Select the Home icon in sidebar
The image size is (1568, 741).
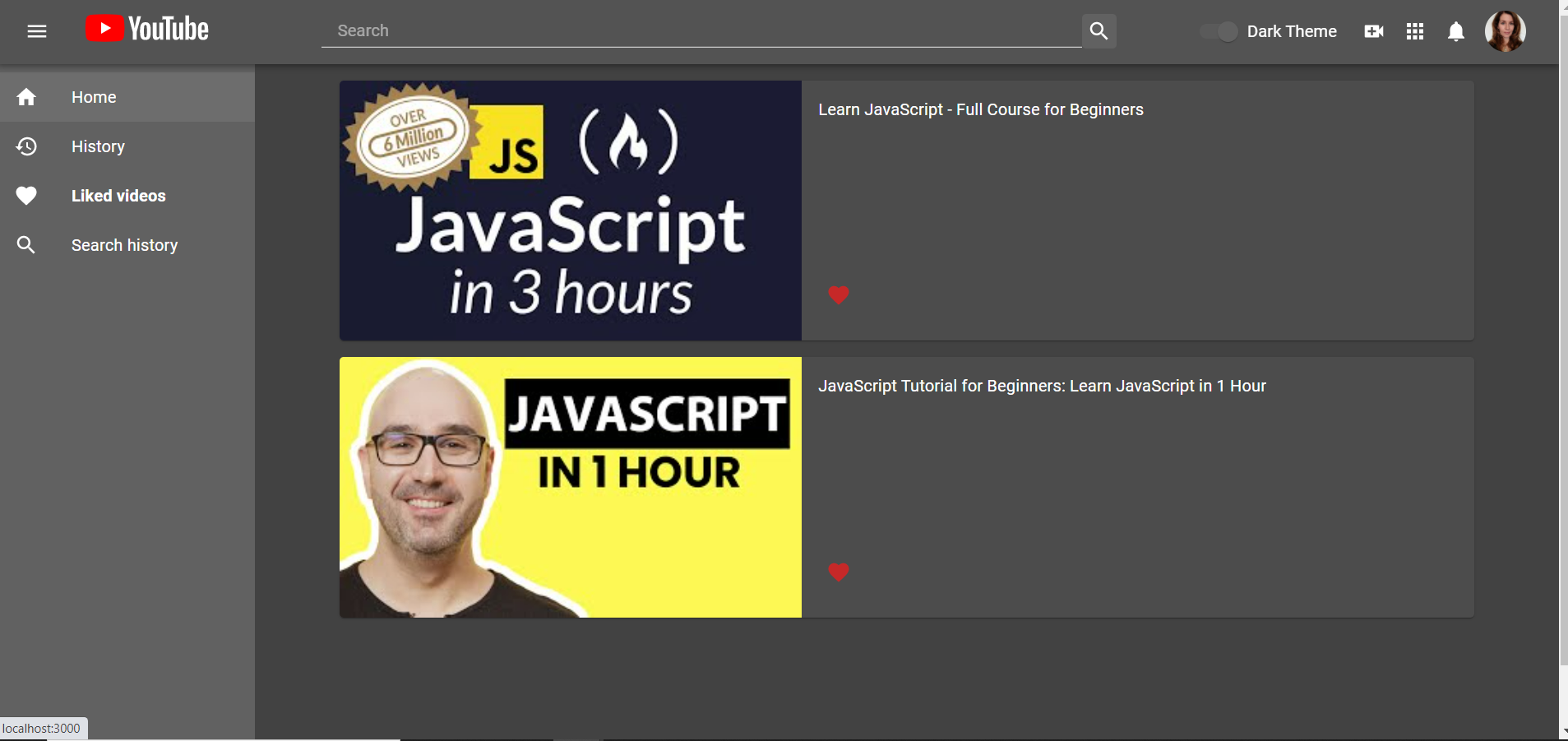[x=26, y=96]
